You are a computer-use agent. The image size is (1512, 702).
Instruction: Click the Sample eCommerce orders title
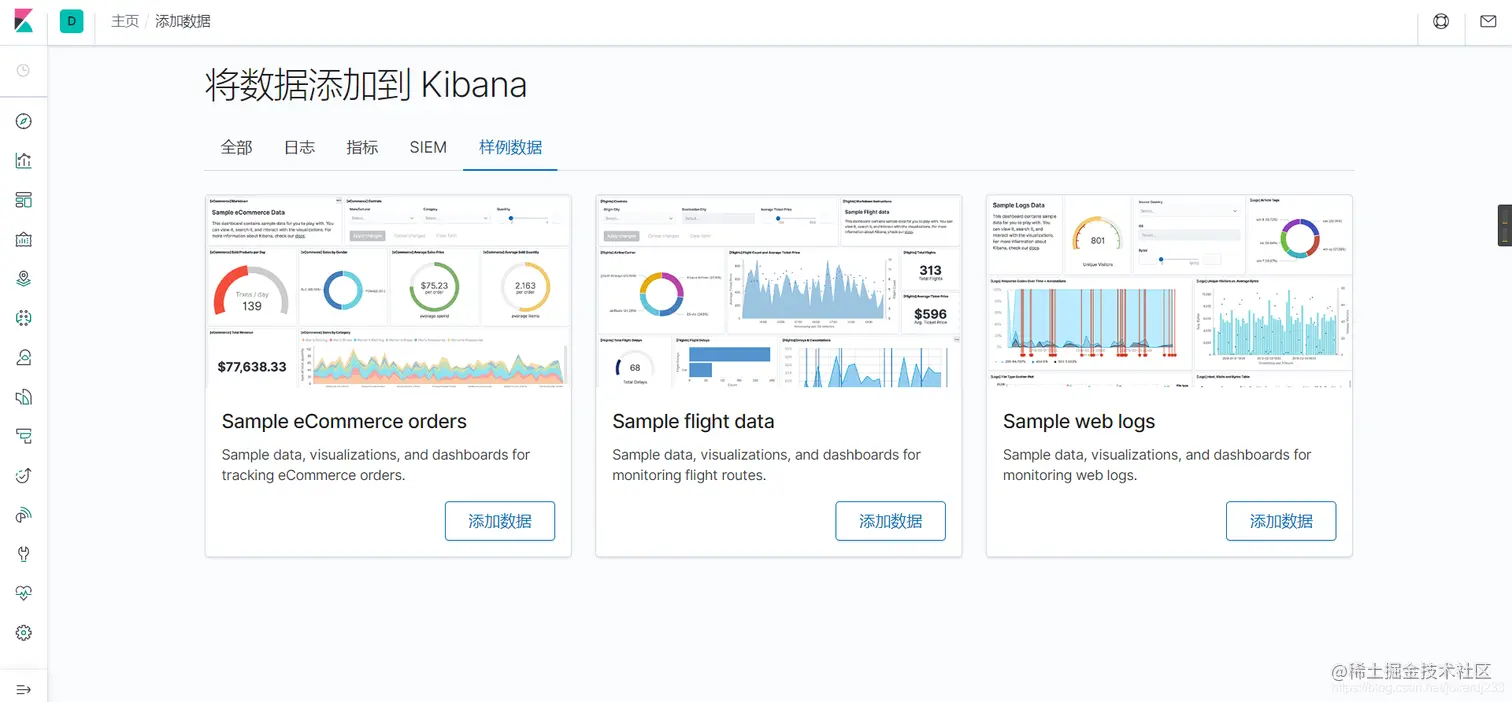[x=344, y=421]
